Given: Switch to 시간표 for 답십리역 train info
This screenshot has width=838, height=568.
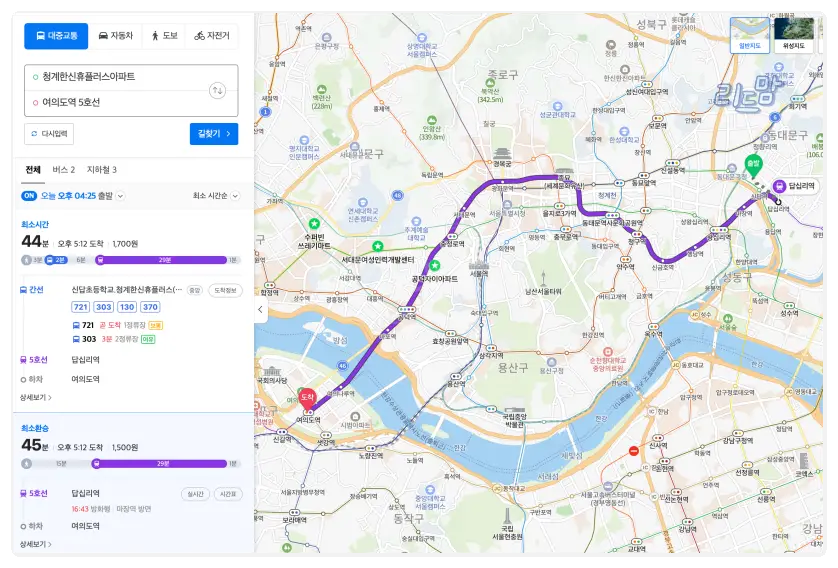Looking at the screenshot, I should click(228, 494).
